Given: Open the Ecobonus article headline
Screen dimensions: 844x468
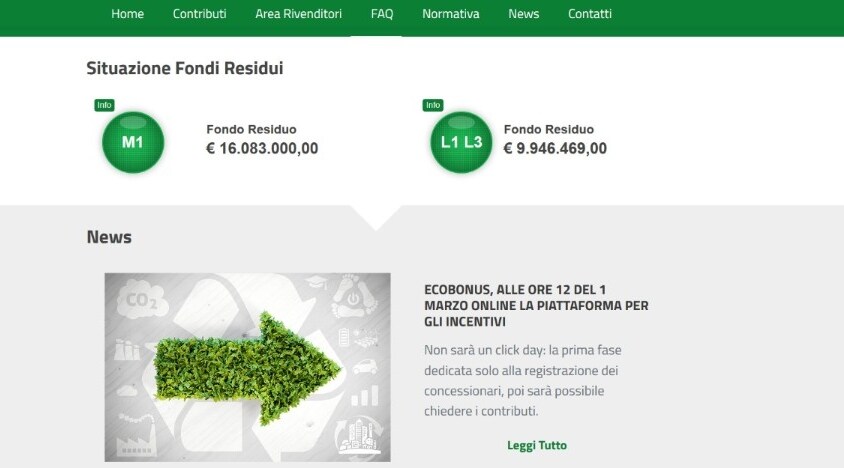Looking at the screenshot, I should [x=536, y=305].
